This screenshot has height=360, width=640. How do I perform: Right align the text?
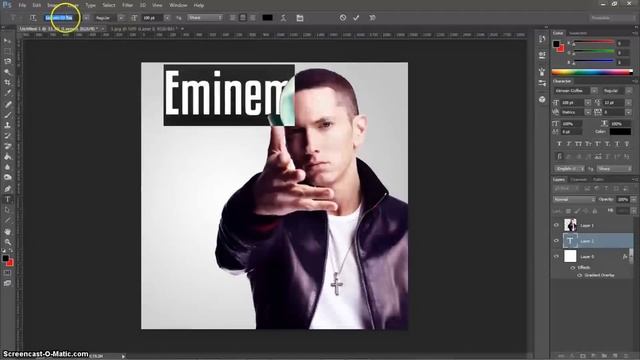pos(253,18)
